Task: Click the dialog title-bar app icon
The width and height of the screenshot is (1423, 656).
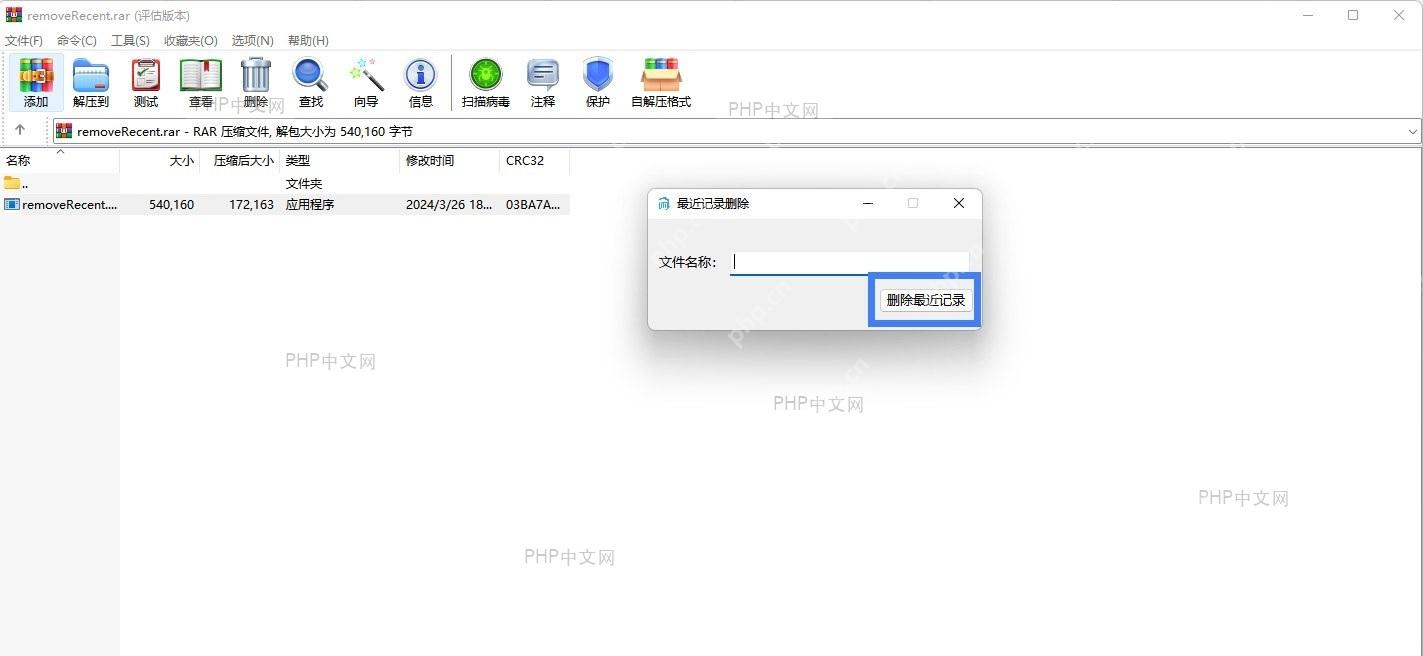Action: coord(664,204)
